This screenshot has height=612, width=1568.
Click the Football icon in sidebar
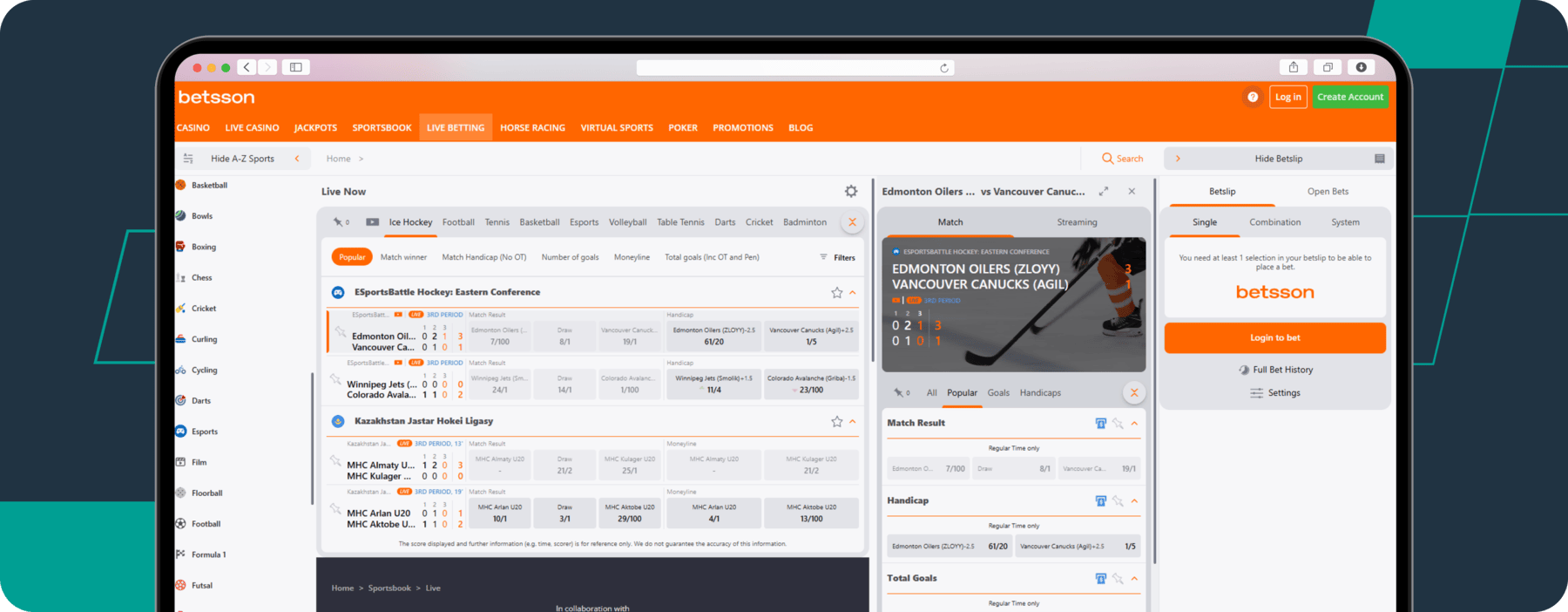pyautogui.click(x=181, y=523)
